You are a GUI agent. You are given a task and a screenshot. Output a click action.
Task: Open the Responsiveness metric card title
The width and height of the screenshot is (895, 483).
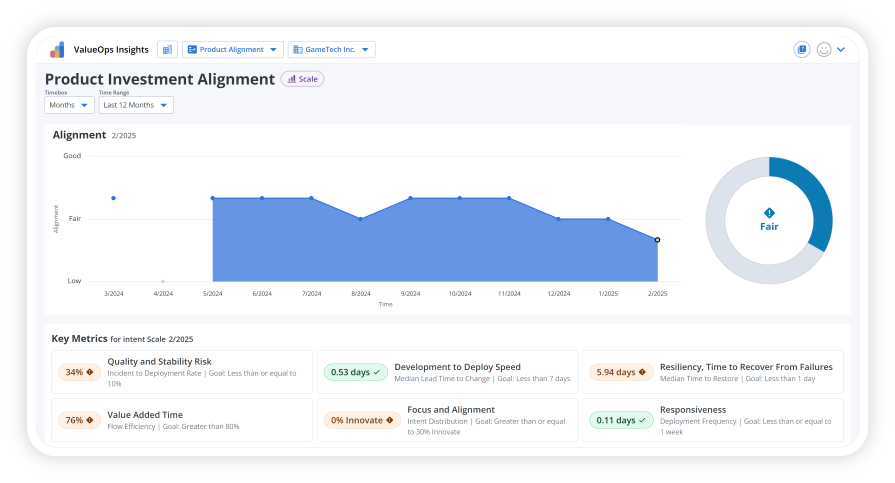(693, 409)
